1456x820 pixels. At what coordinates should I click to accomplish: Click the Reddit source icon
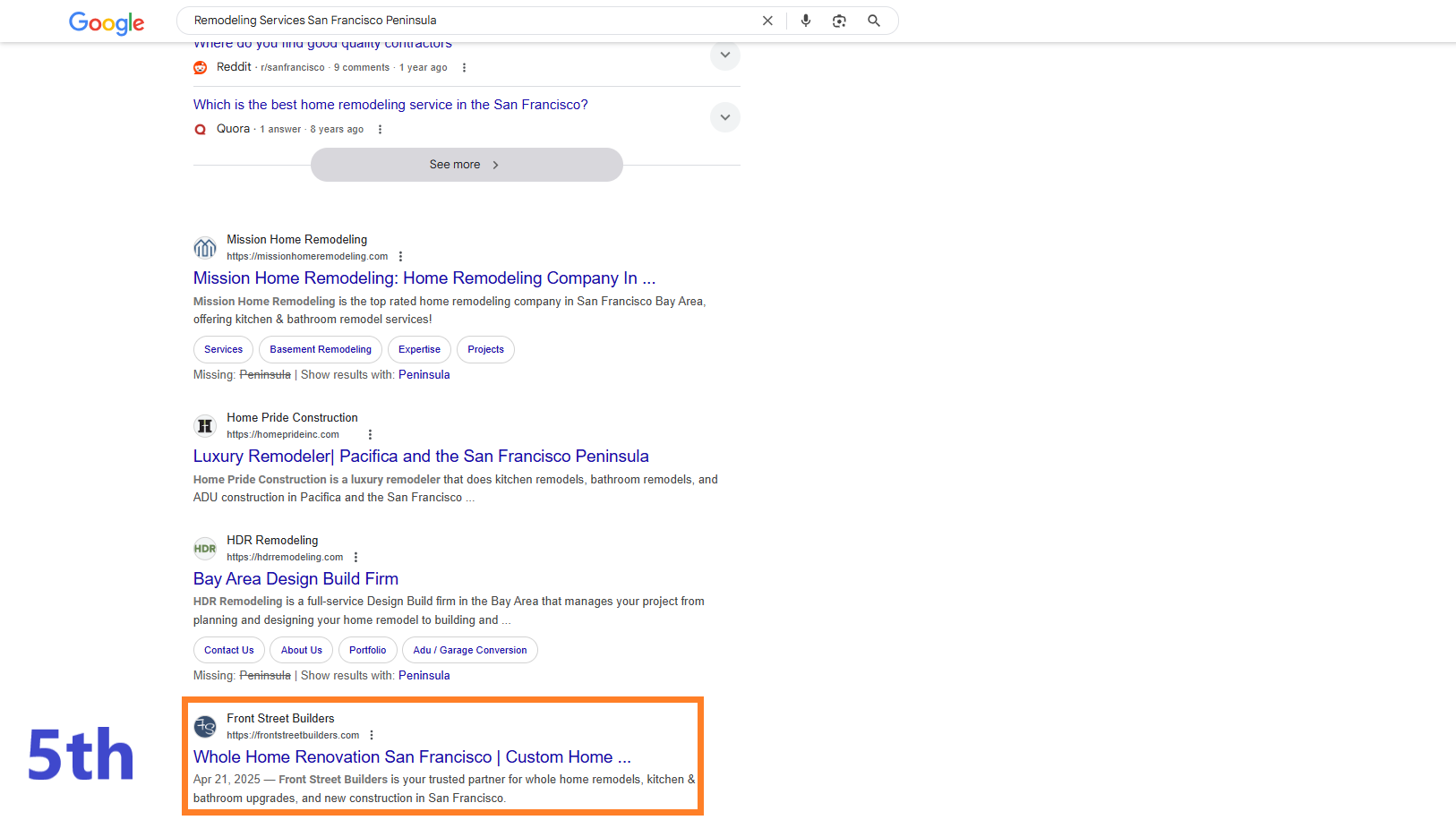201,68
